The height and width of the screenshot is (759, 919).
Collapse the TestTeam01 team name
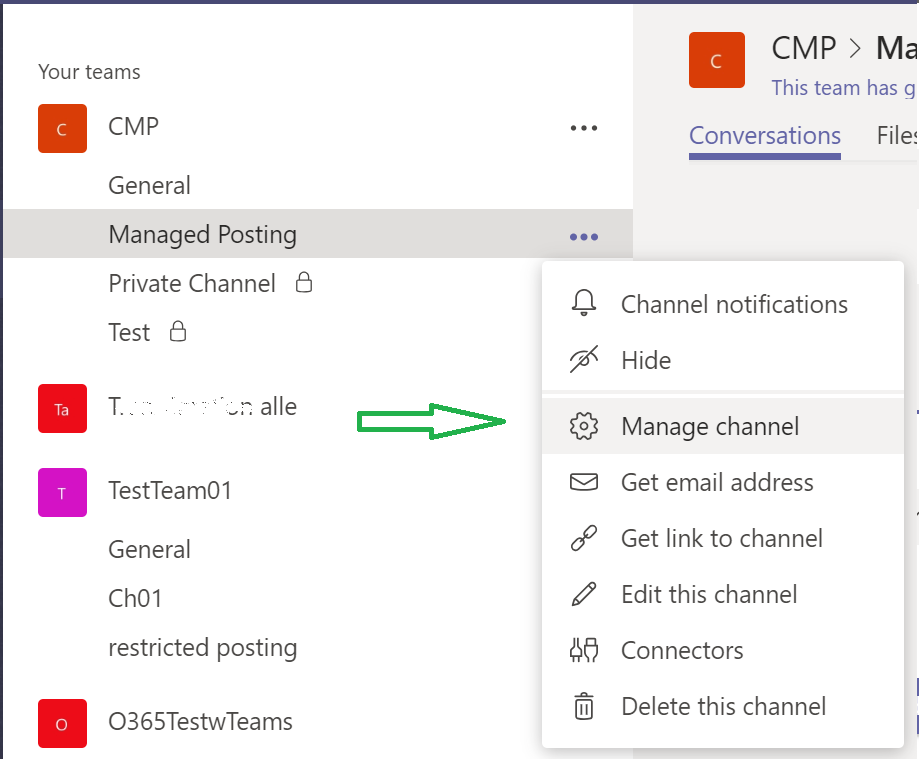170,491
